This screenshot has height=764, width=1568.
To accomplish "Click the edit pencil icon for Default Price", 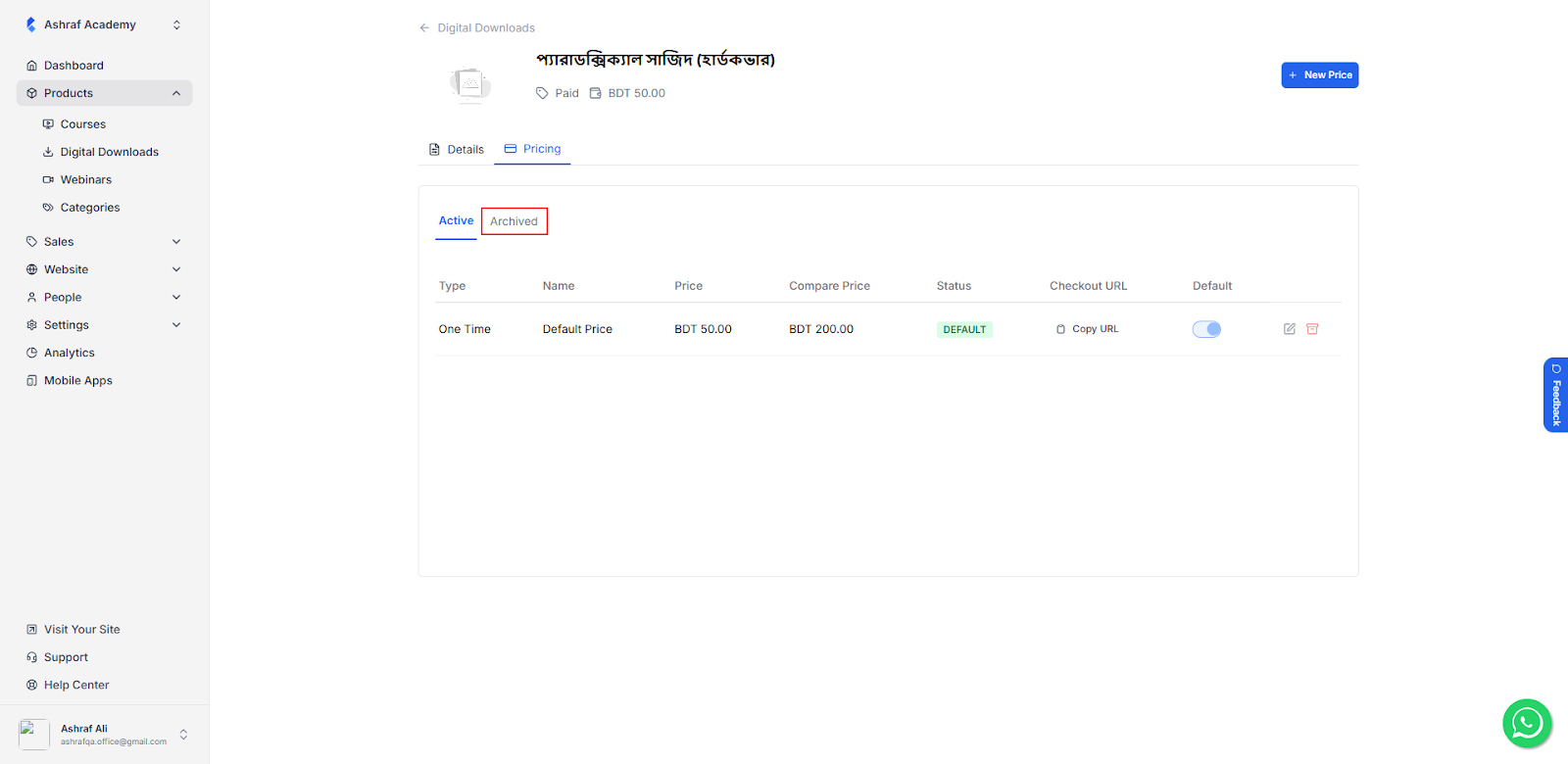I will point(1289,329).
